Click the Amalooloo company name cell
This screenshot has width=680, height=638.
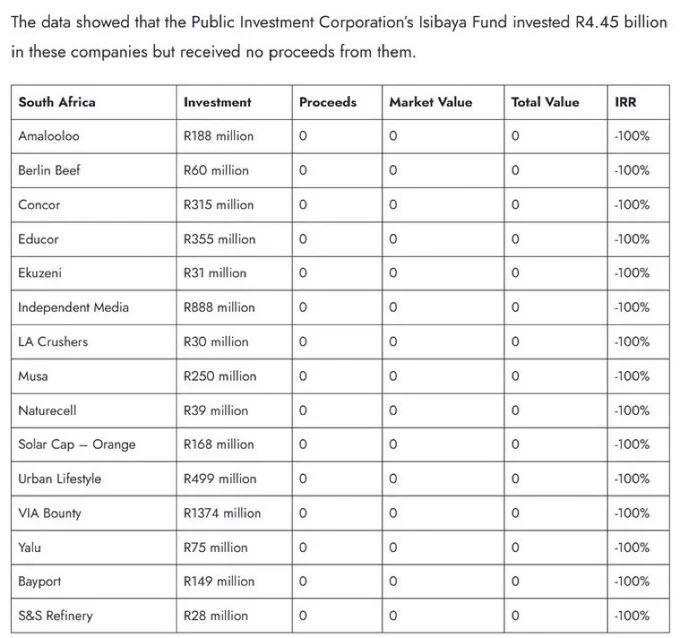(94, 136)
